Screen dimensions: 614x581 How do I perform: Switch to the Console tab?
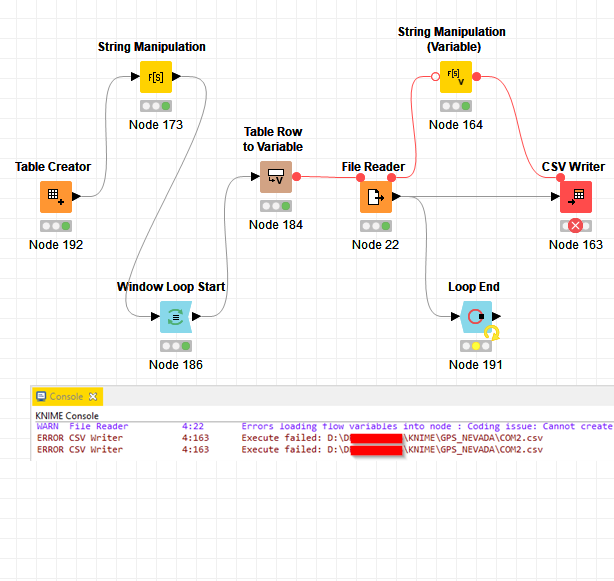[x=66, y=397]
